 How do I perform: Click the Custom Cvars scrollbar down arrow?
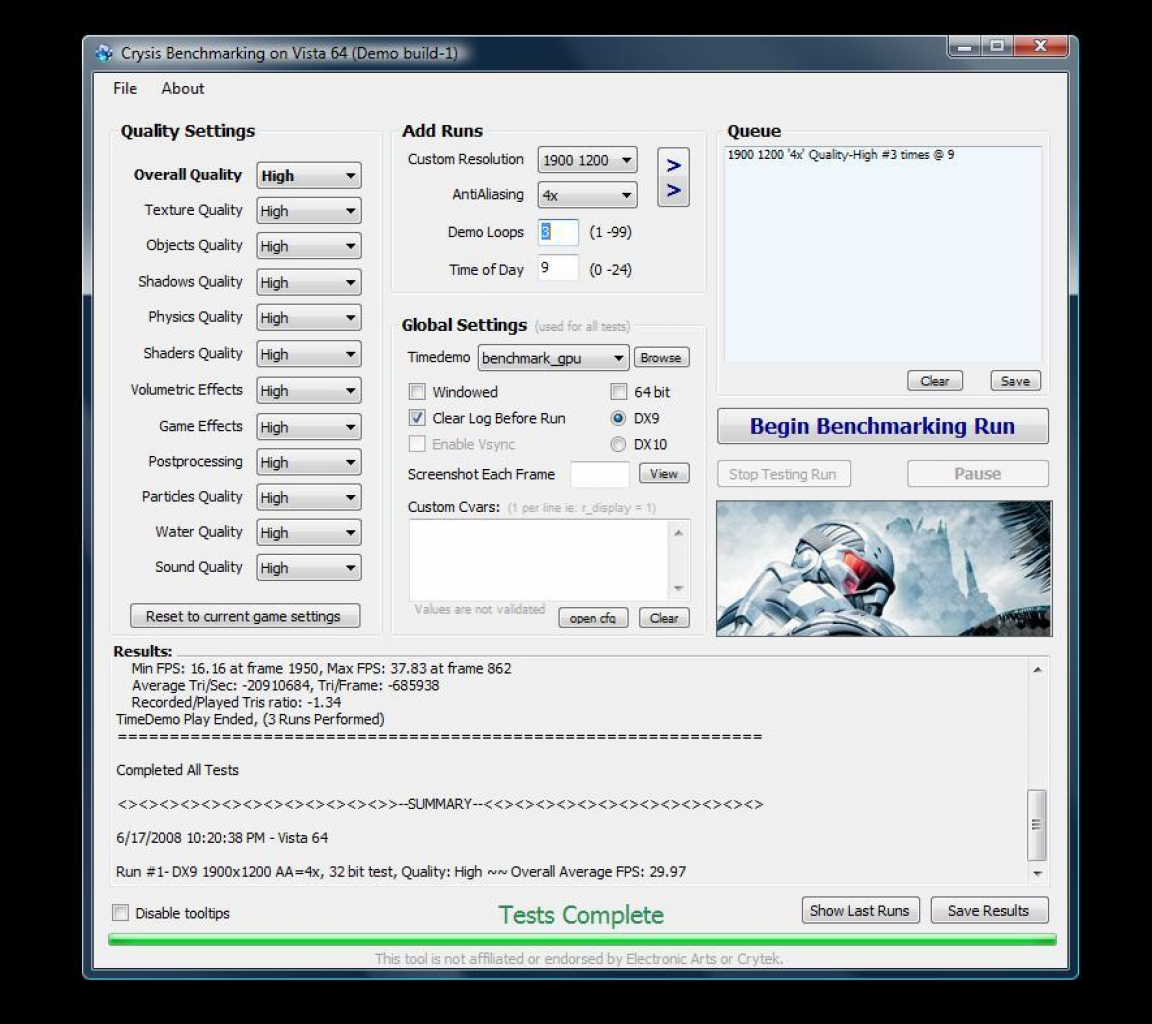tap(678, 588)
